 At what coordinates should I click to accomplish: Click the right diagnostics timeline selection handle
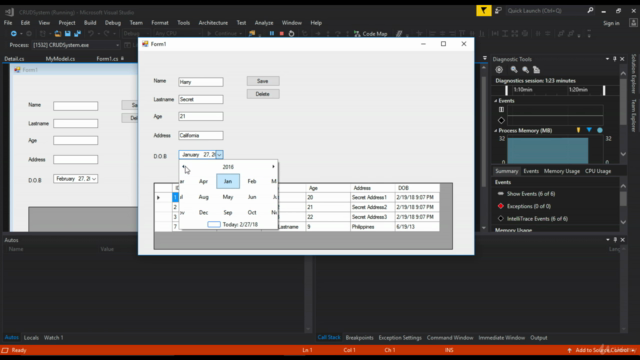tap(604, 90)
